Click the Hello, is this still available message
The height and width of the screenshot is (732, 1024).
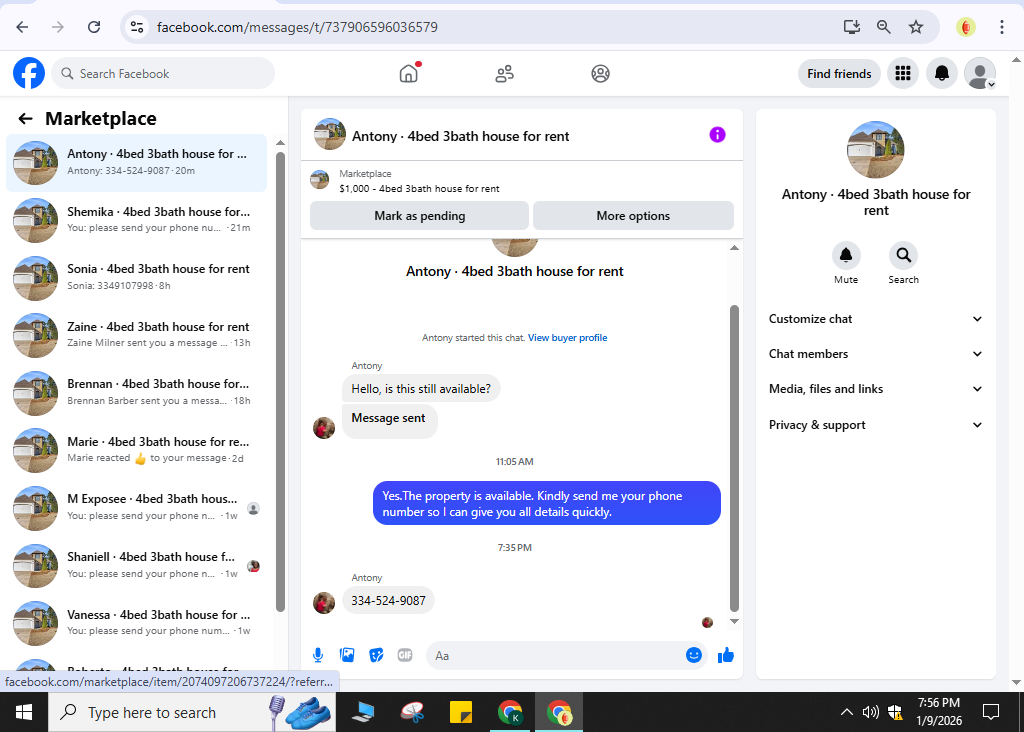421,389
